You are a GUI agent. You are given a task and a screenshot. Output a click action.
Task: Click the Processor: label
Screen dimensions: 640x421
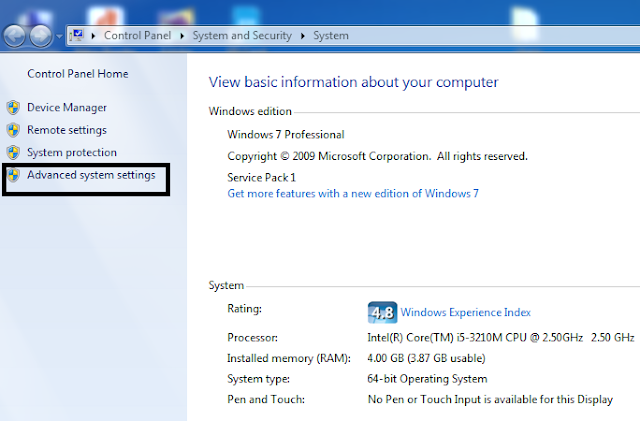pyautogui.click(x=252, y=338)
